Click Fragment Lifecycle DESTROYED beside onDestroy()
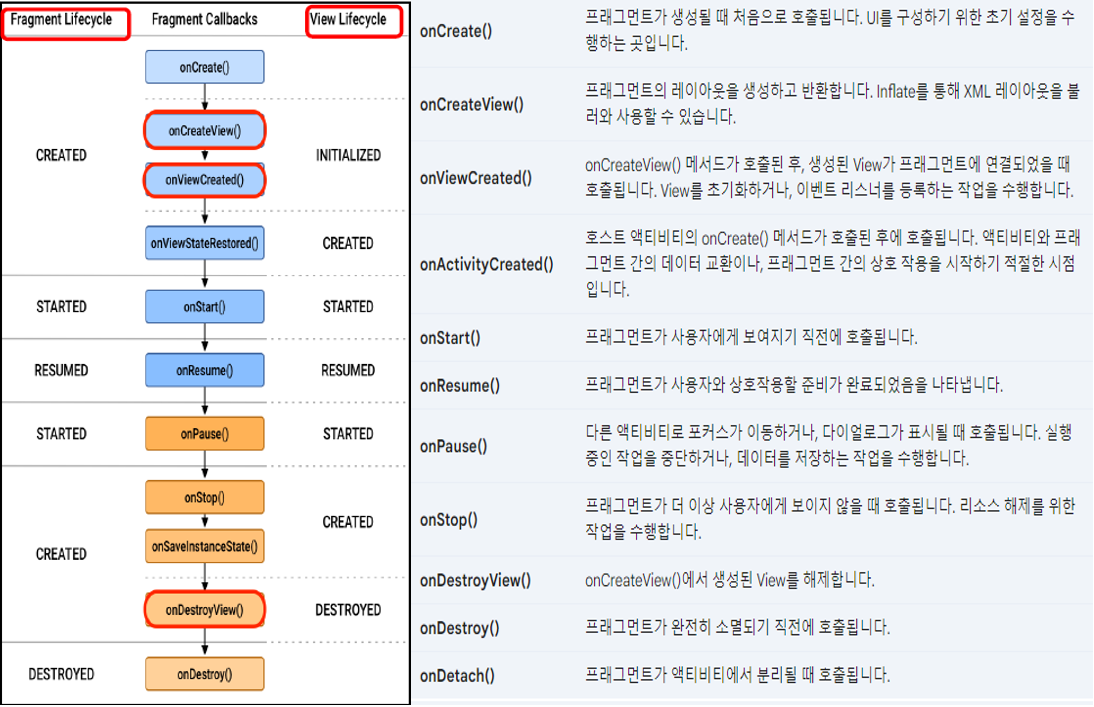This screenshot has width=1094, height=707. coord(61,674)
